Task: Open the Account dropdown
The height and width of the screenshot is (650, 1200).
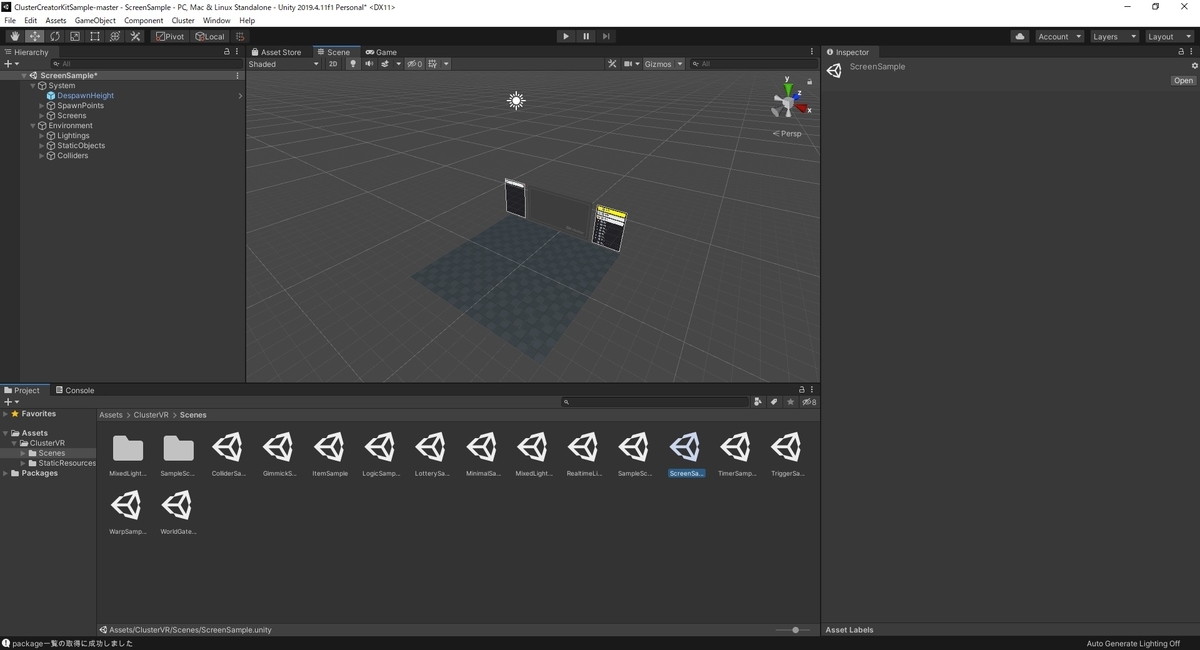Action: coord(1059,36)
